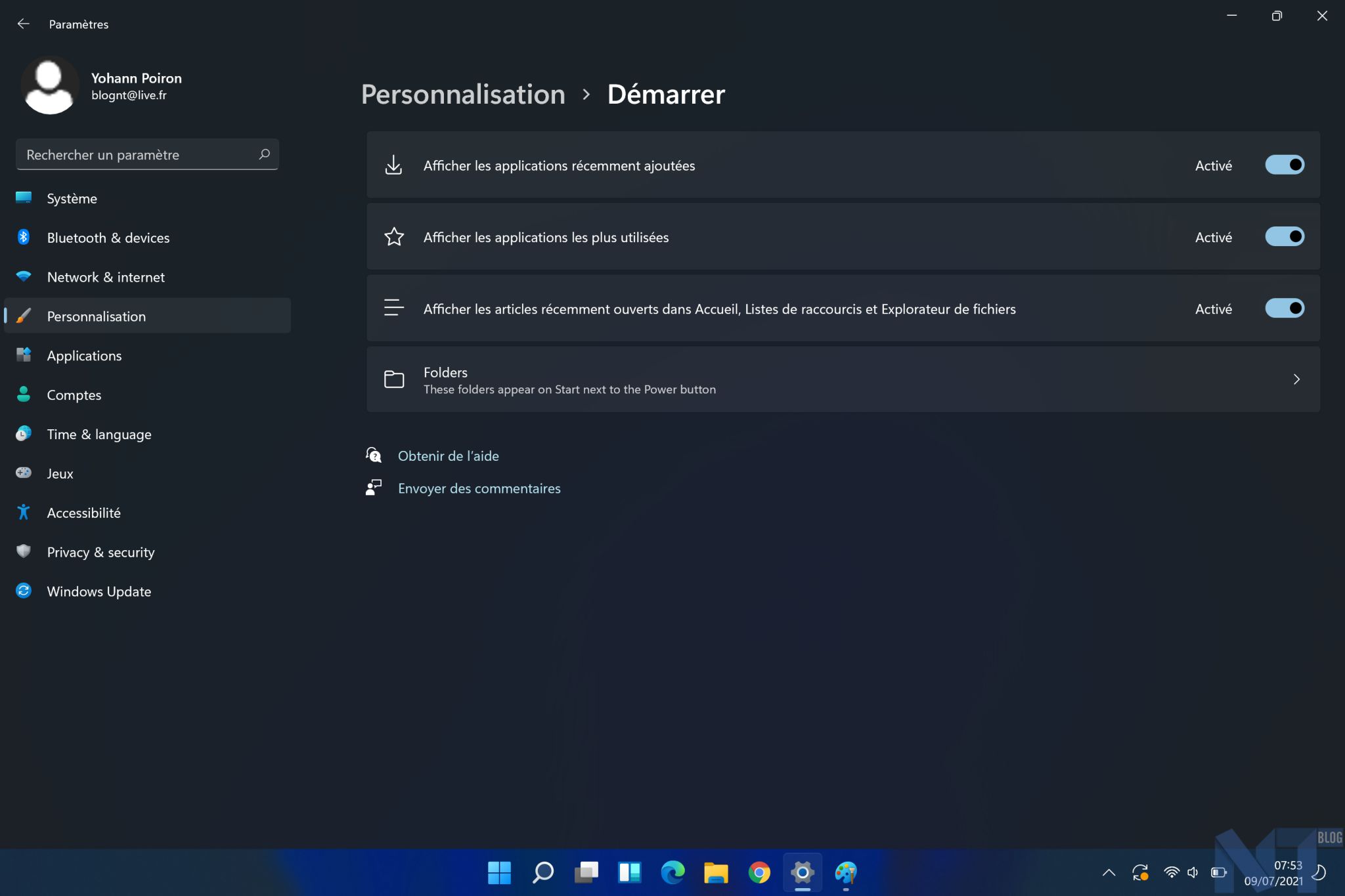
Task: Turn off Afficher les articles récemment ouverts
Action: tap(1284, 308)
